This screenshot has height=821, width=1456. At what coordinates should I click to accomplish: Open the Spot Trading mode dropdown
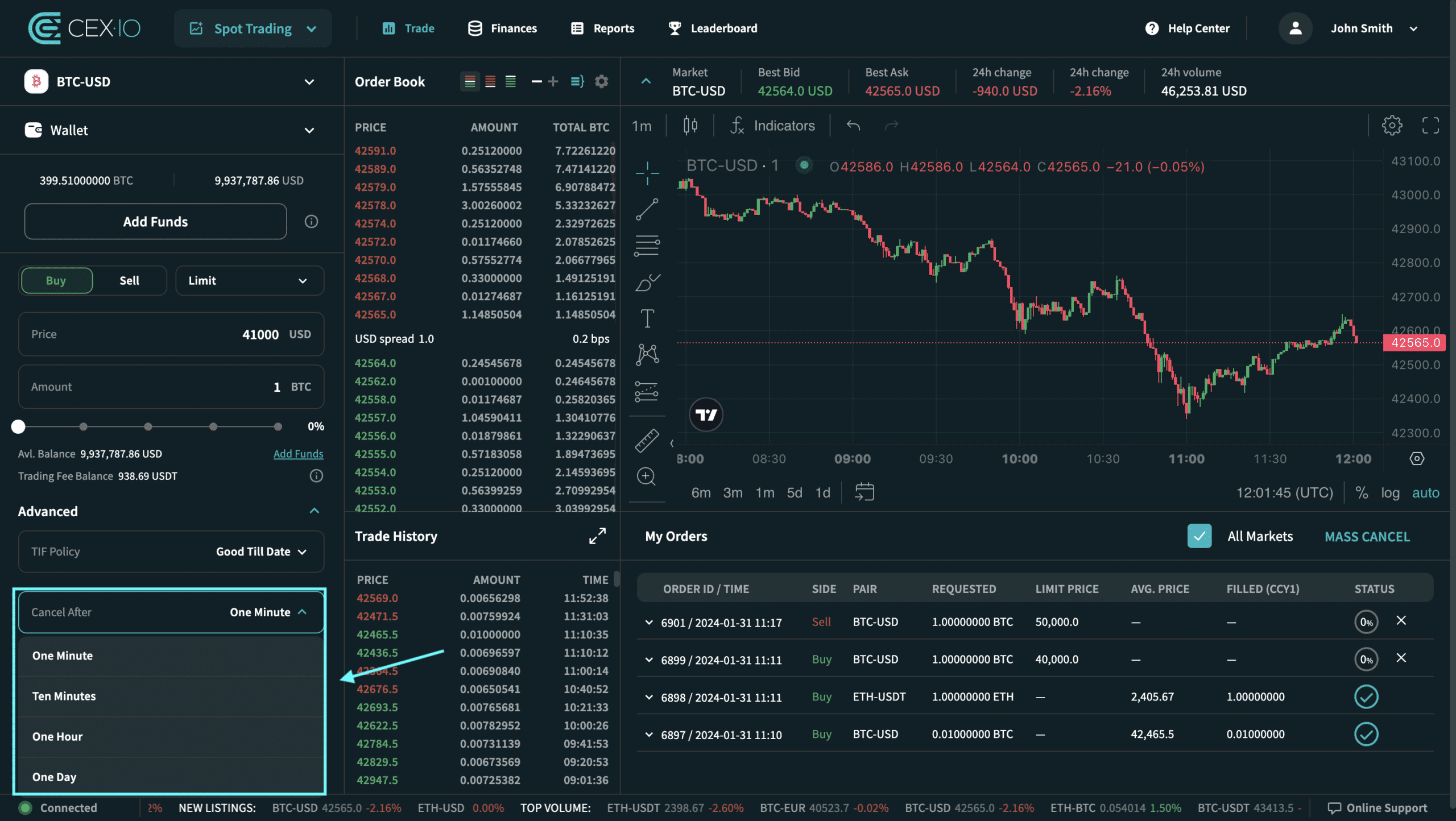(x=253, y=28)
